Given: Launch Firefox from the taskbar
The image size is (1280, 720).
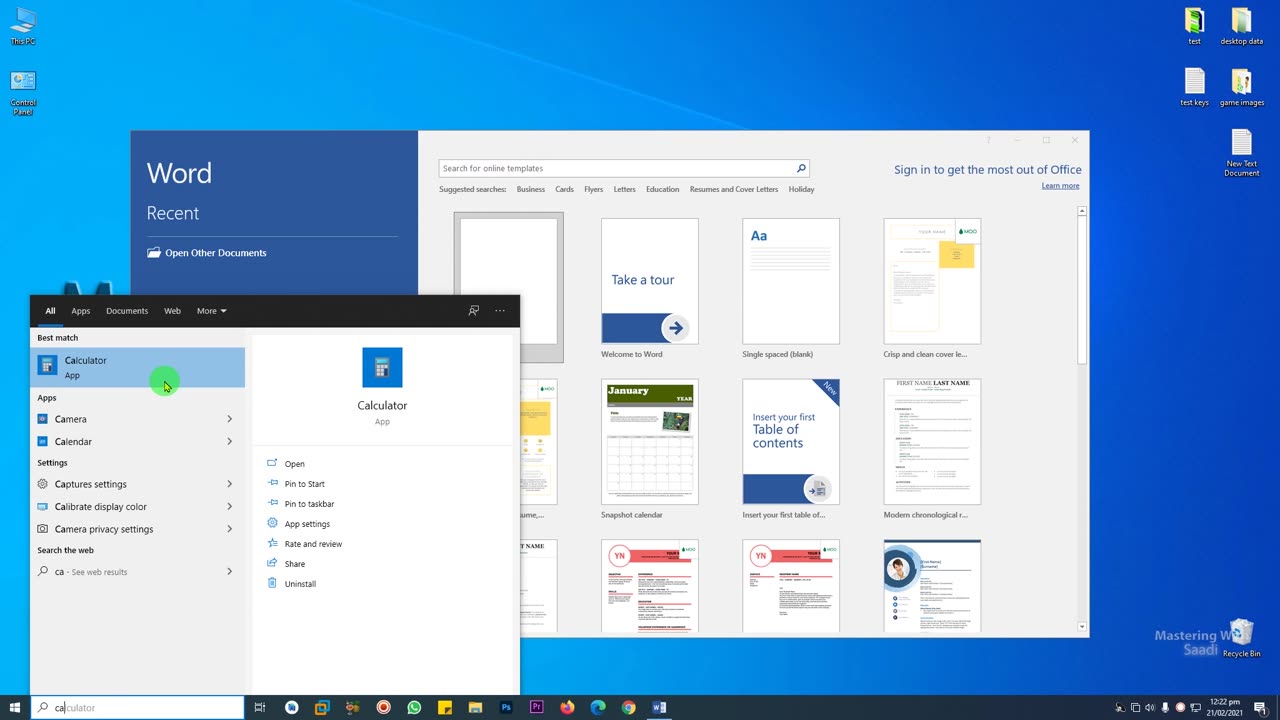Looking at the screenshot, I should tap(567, 708).
